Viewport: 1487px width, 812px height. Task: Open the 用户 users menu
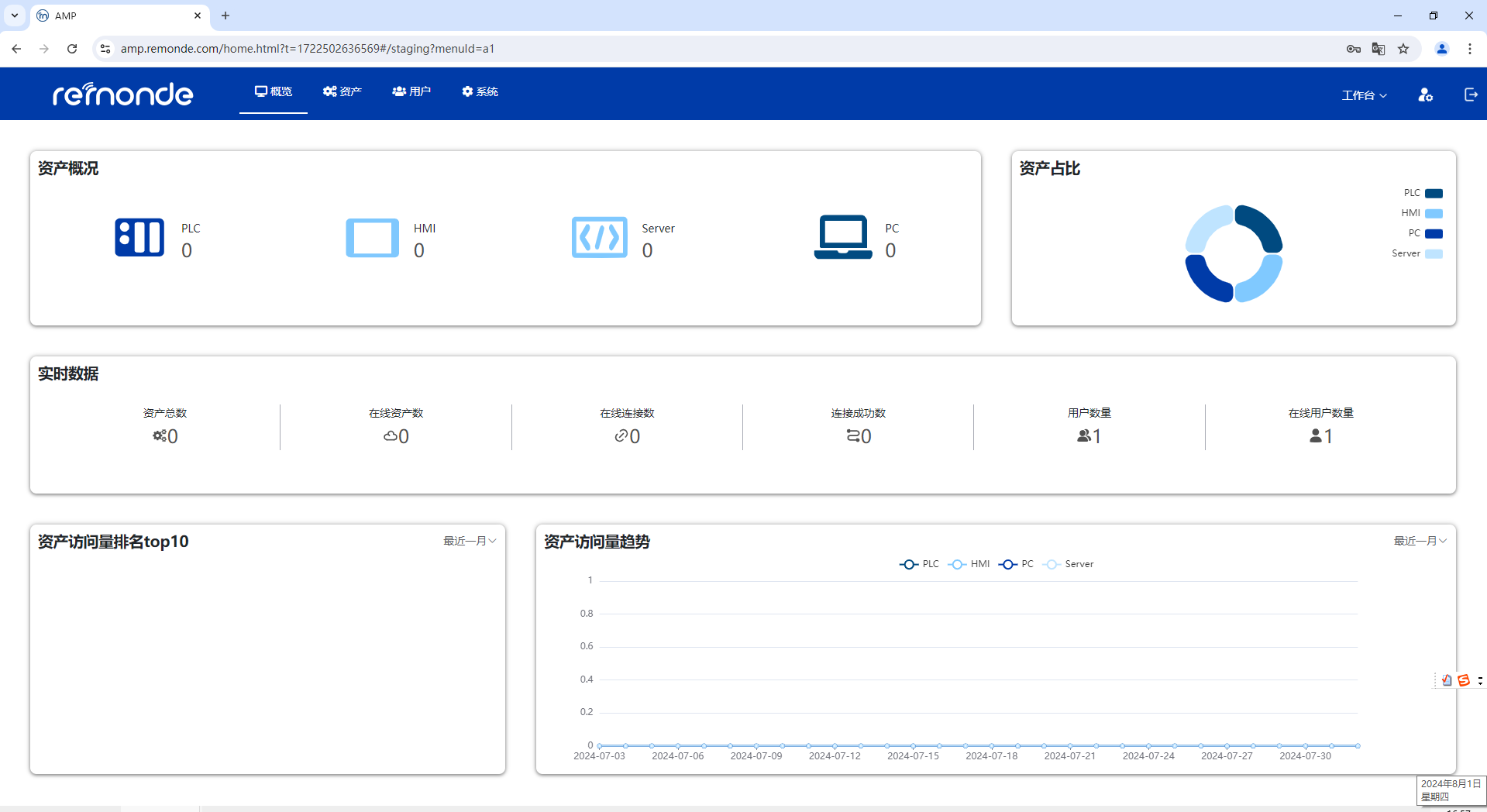point(411,91)
